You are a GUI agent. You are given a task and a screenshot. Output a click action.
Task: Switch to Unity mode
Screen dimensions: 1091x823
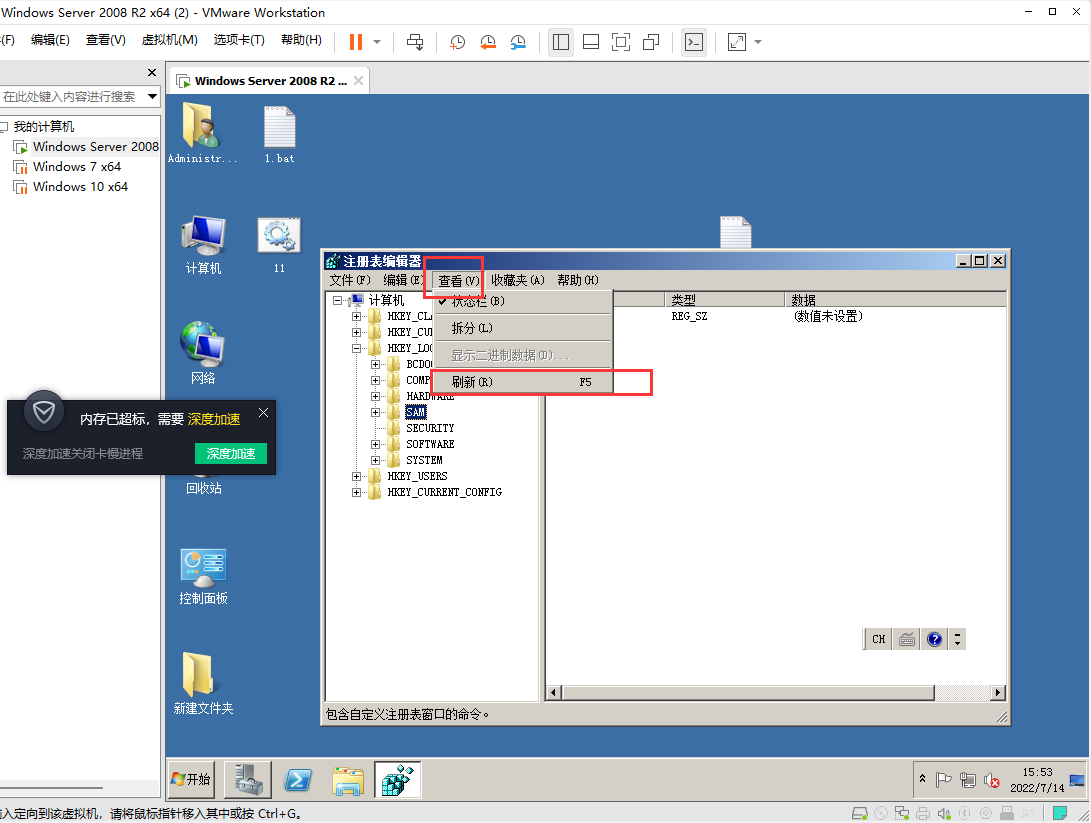(651, 42)
